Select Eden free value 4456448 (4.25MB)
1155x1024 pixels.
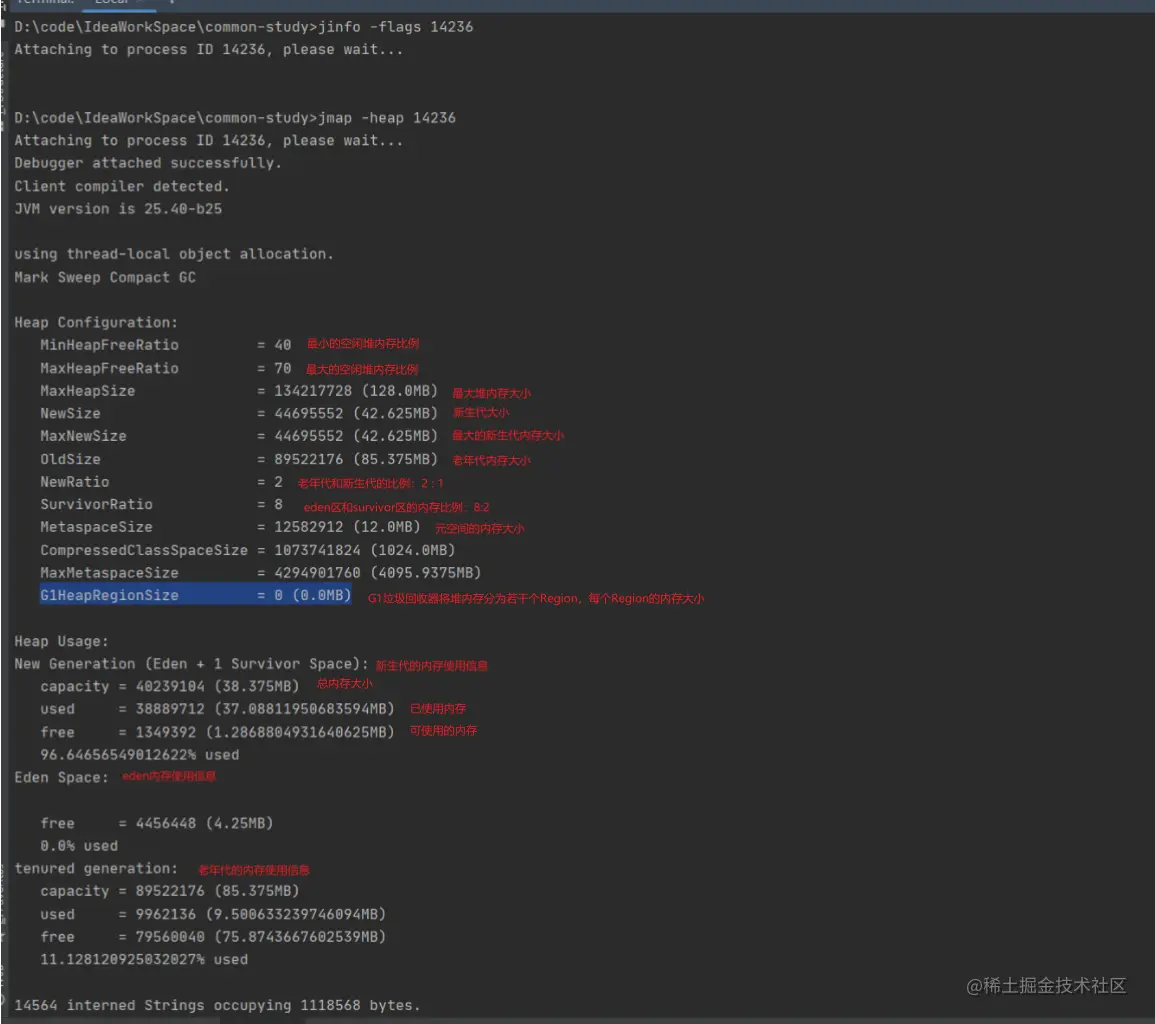pos(204,824)
